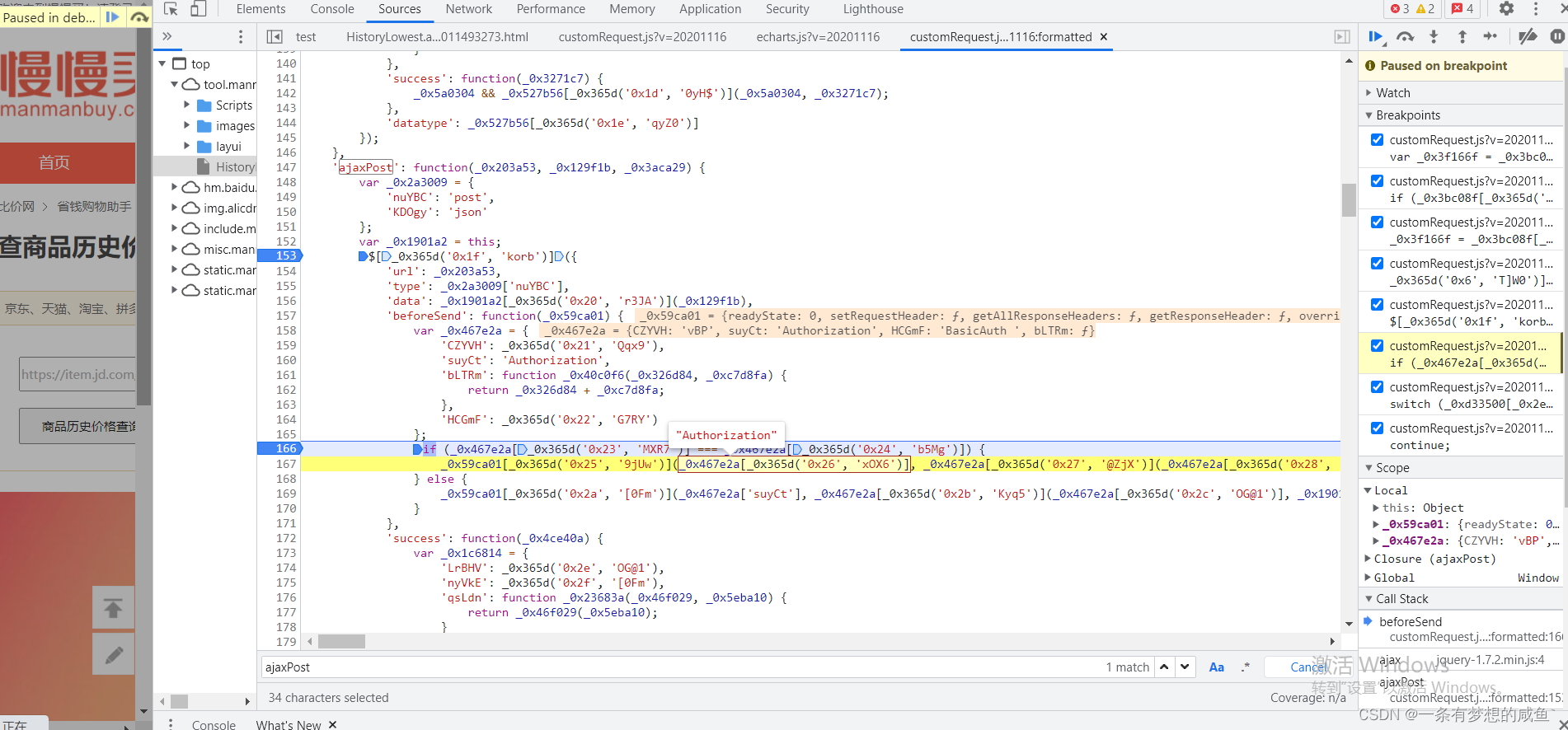
Task: Uncheck breakpoint _0x3f166f = _0x3bc08f[
Action: [1377, 222]
